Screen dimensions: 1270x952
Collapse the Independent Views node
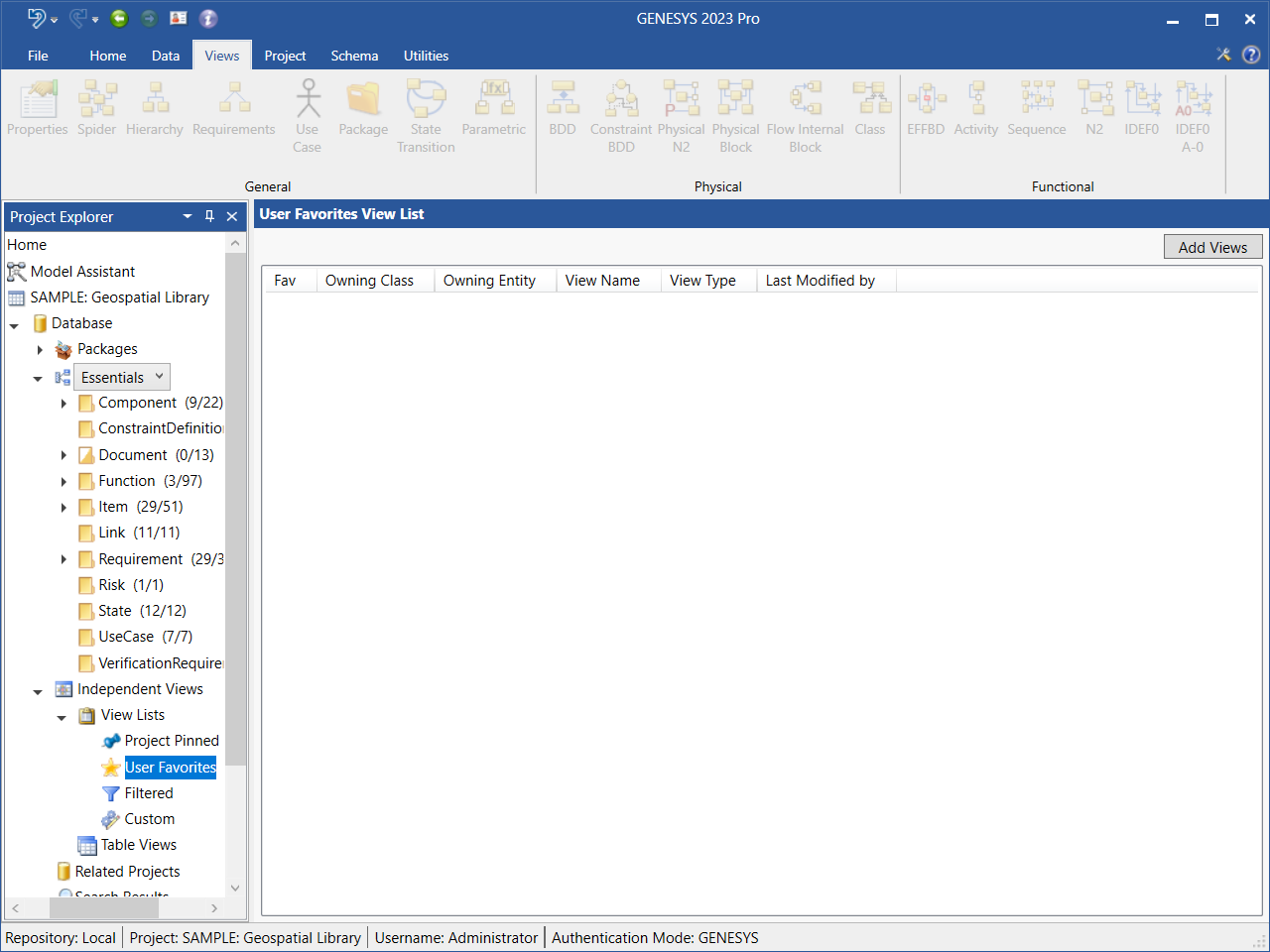tap(38, 690)
